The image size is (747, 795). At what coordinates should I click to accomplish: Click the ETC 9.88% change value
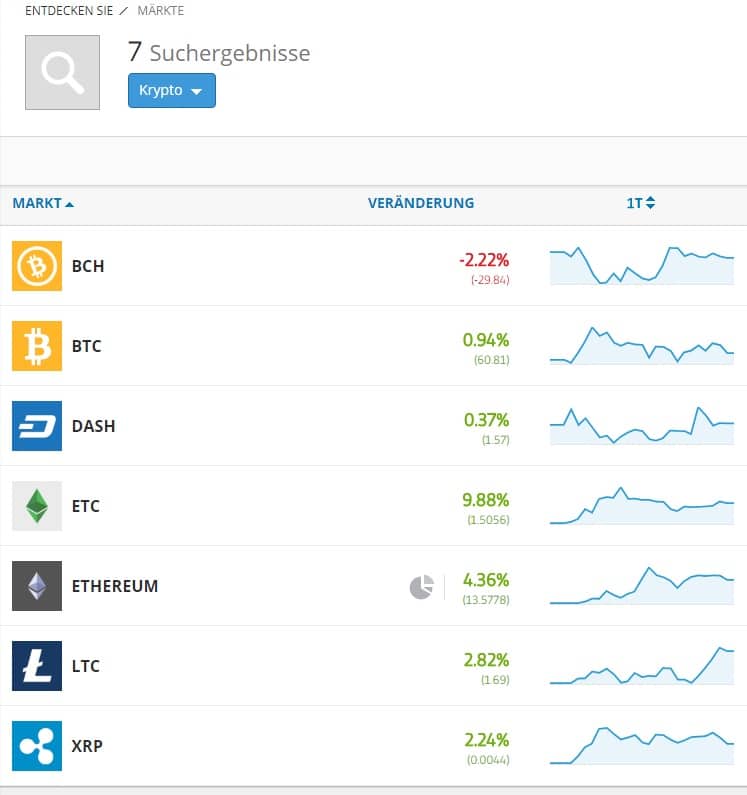click(486, 500)
